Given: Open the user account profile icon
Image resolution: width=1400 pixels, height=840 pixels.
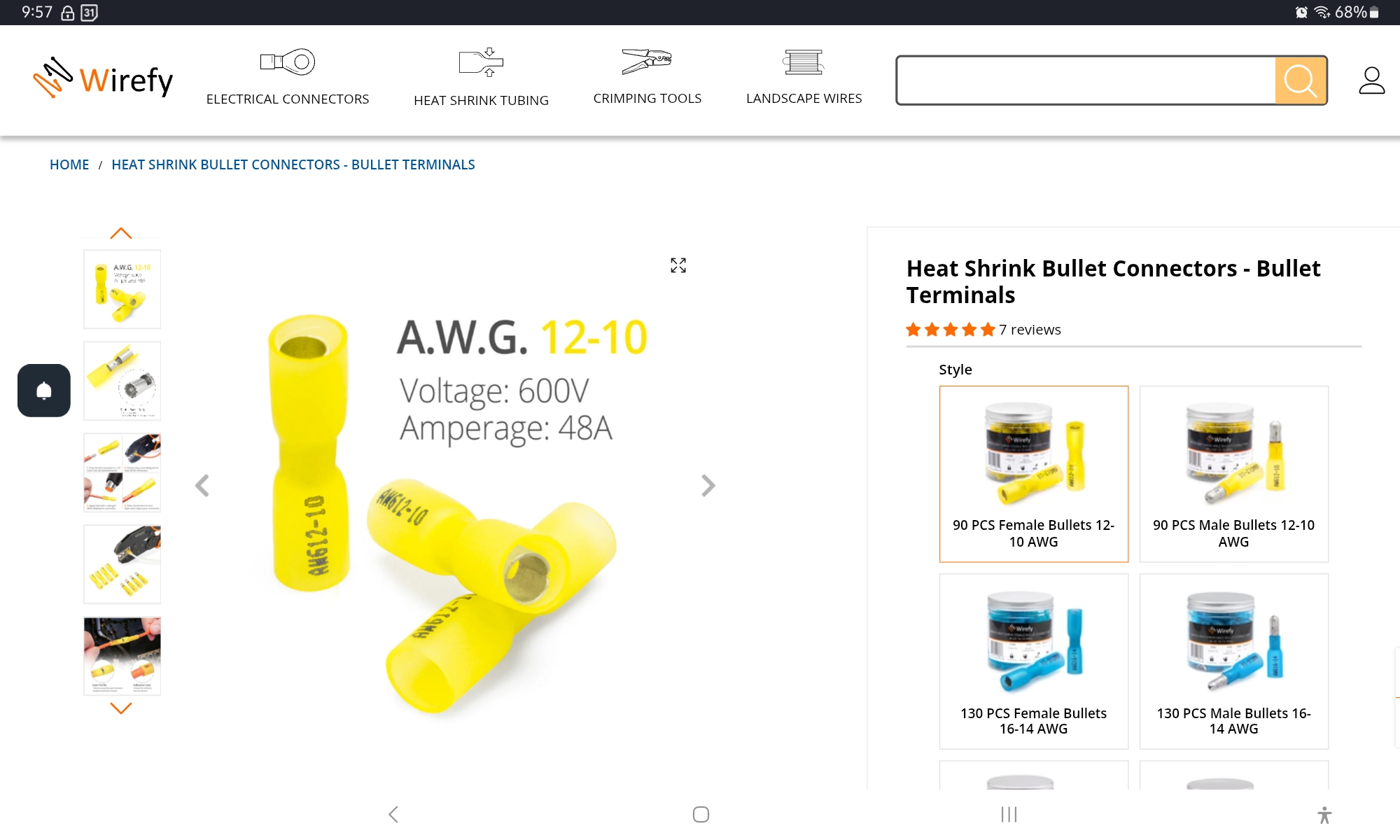Looking at the screenshot, I should tap(1371, 80).
